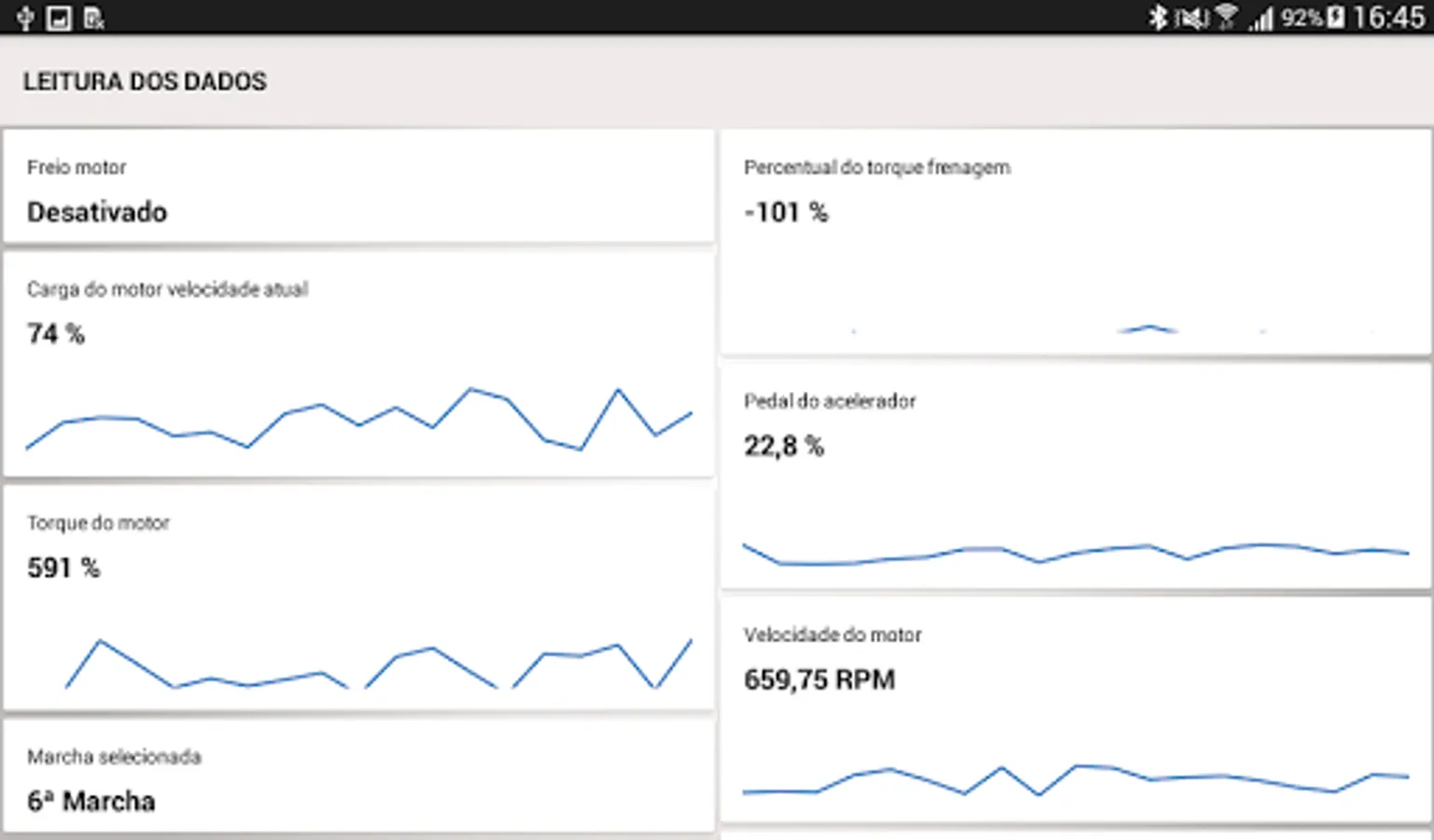Tap Carga do motor velocidade atual label
The height and width of the screenshot is (840, 1434).
[x=167, y=289]
